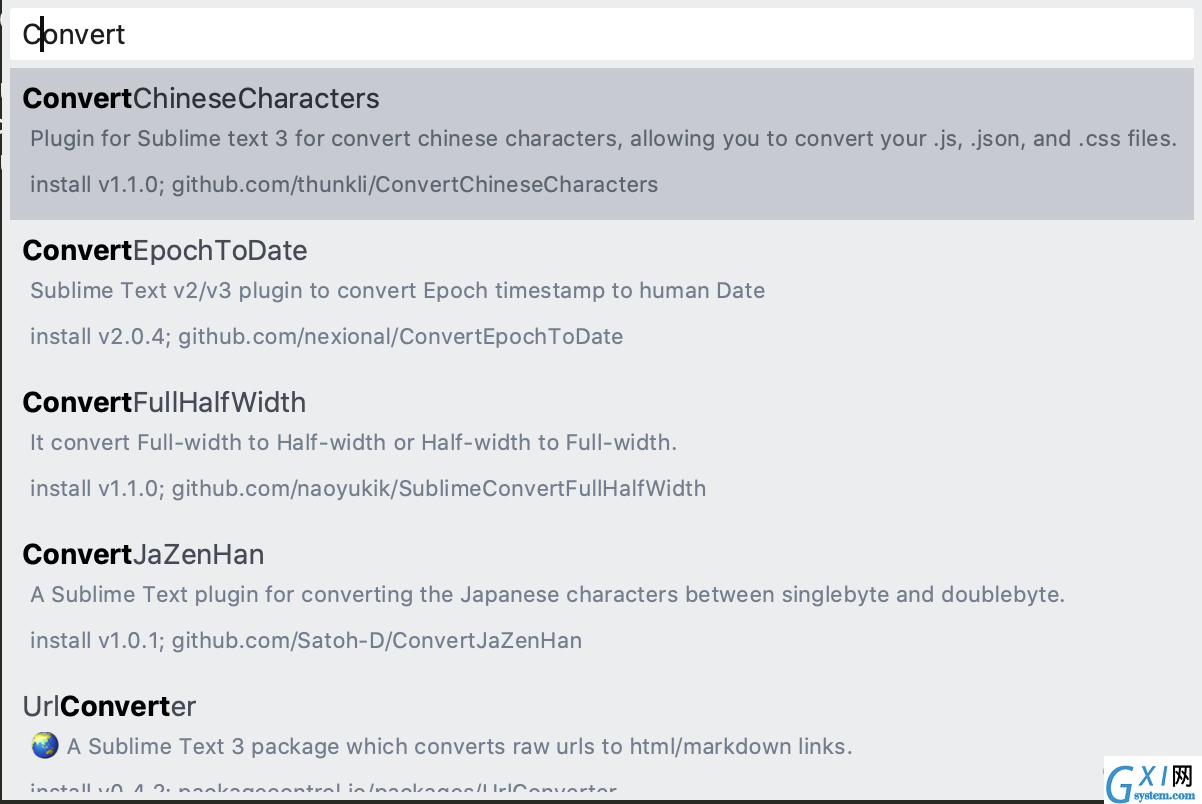Select the ConvertChineseCharacters package entry
The height and width of the screenshot is (804, 1202).
pos(602,144)
